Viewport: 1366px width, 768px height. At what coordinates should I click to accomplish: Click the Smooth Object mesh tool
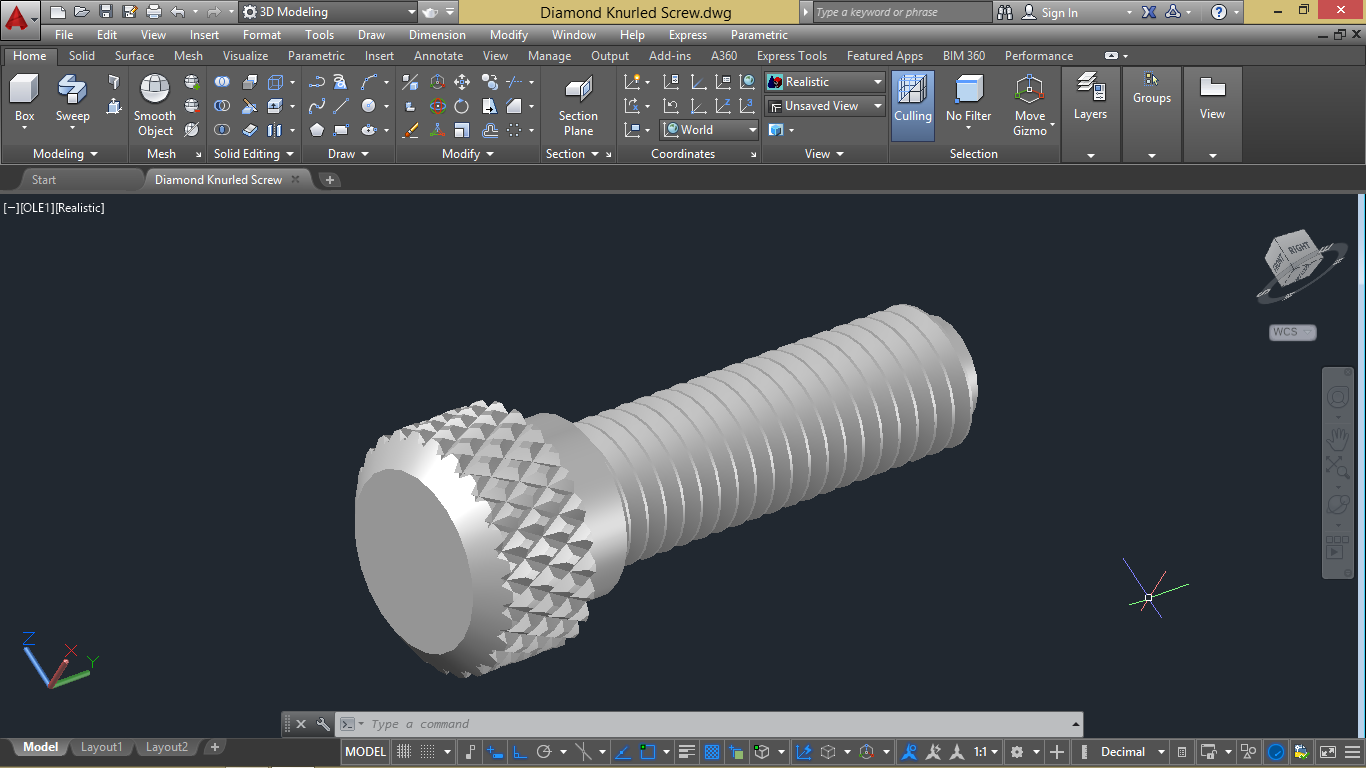[x=155, y=105]
